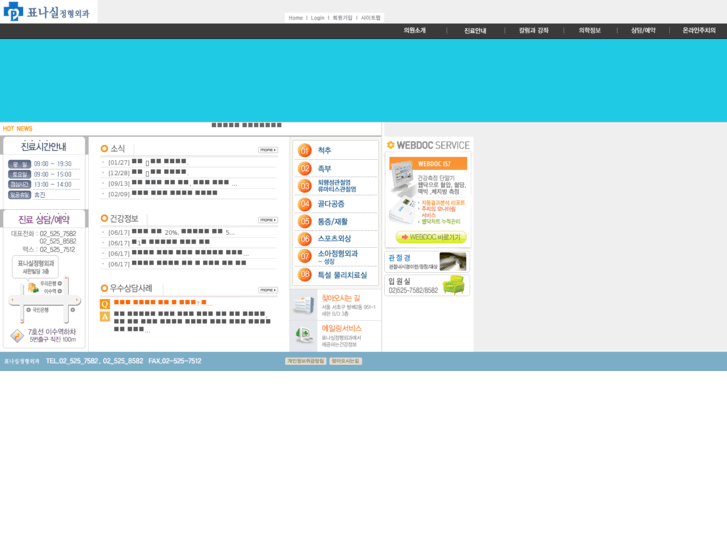Viewport: 727px width, 545px height.
Task: Click the 08 특설 물리치료실 icon
Action: [x=305, y=274]
